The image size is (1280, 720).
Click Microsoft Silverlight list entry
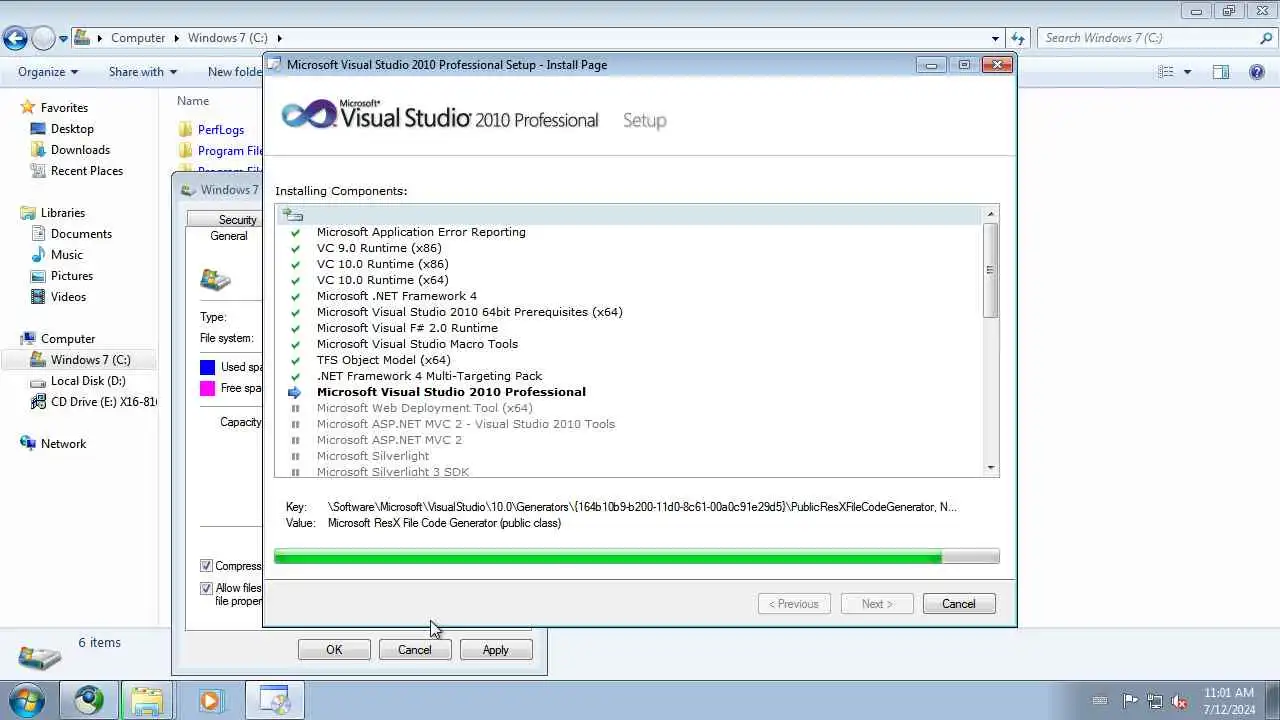[x=373, y=456]
